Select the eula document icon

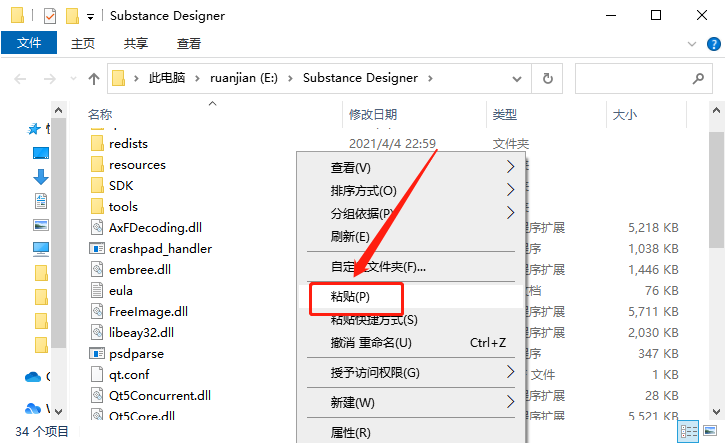97,290
